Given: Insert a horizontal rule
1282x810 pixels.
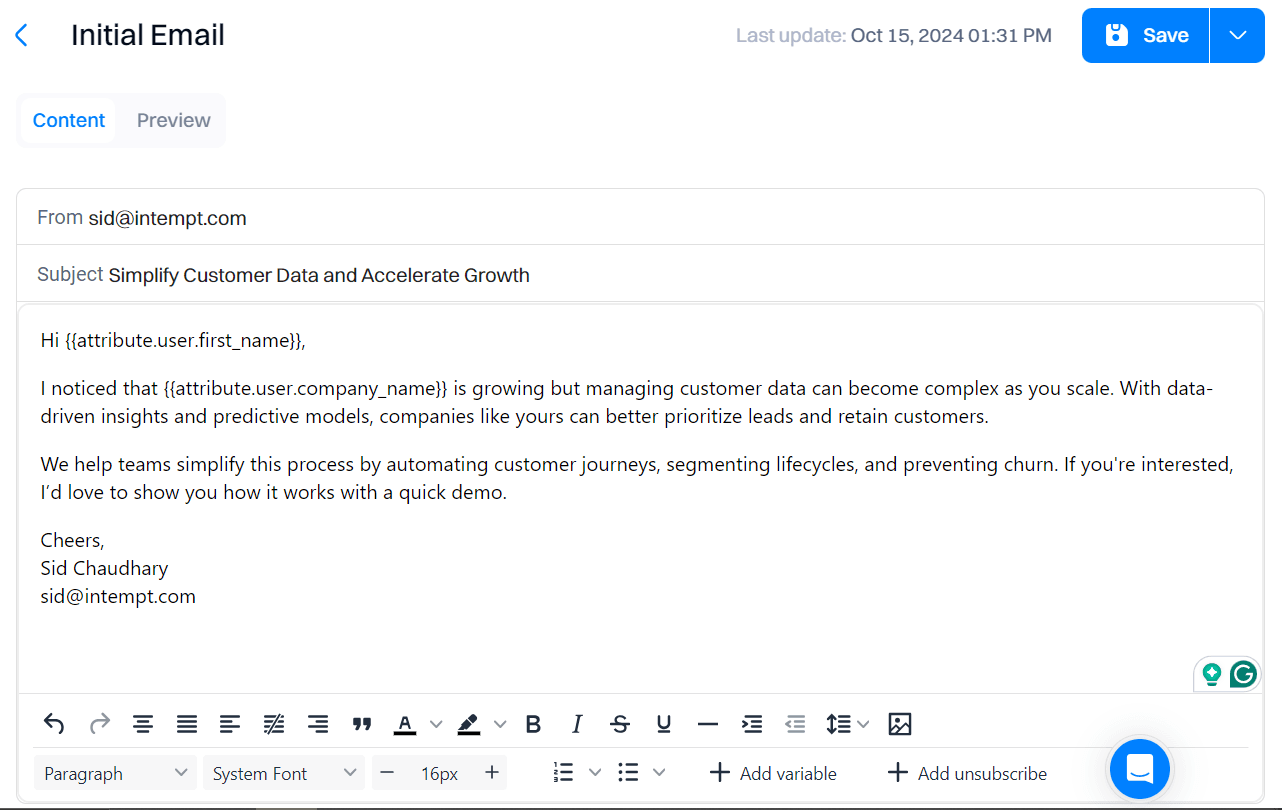Looking at the screenshot, I should (707, 723).
